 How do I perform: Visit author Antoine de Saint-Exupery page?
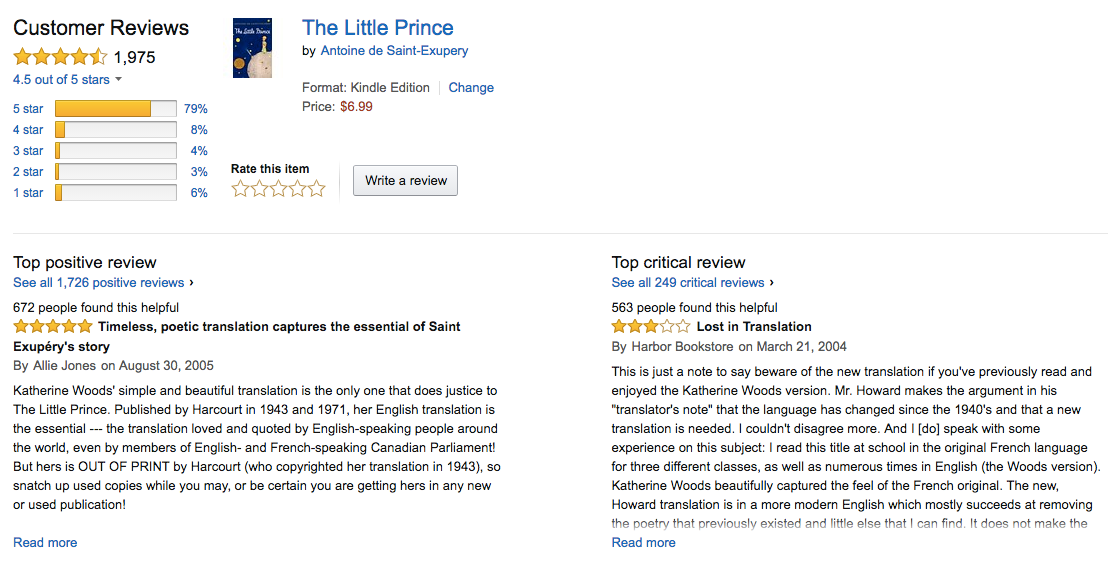[x=394, y=51]
